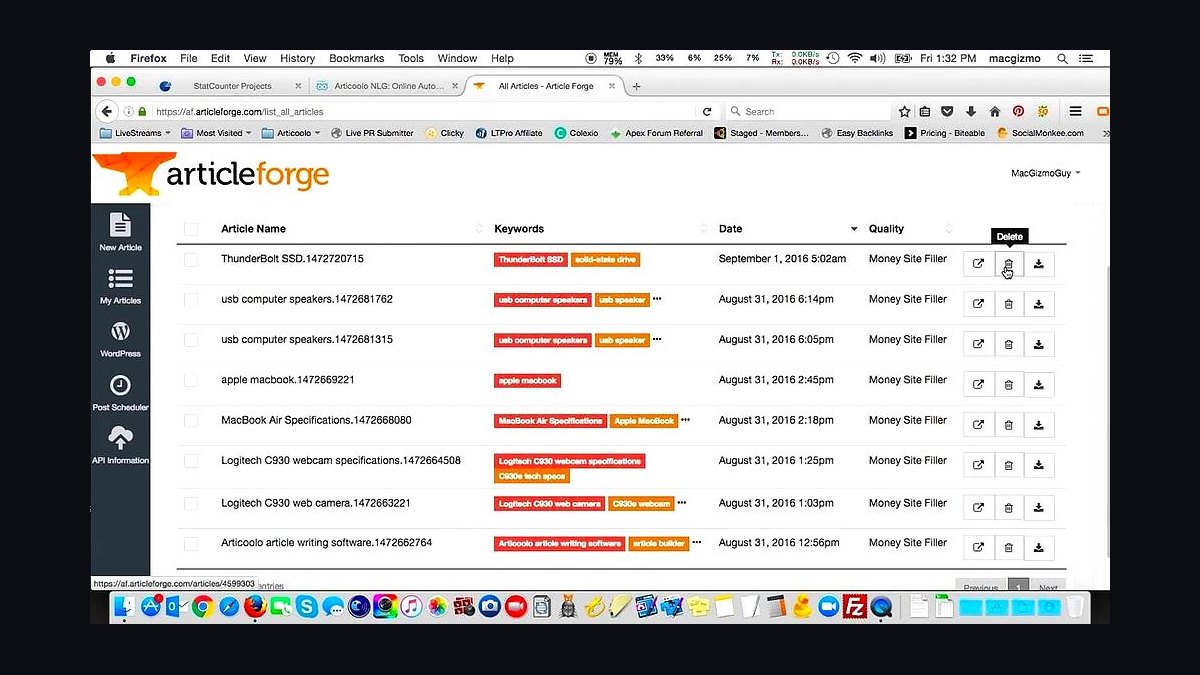Download Articoolo article writing software article
Screen dimensions: 1200x675
[x=1039, y=547]
